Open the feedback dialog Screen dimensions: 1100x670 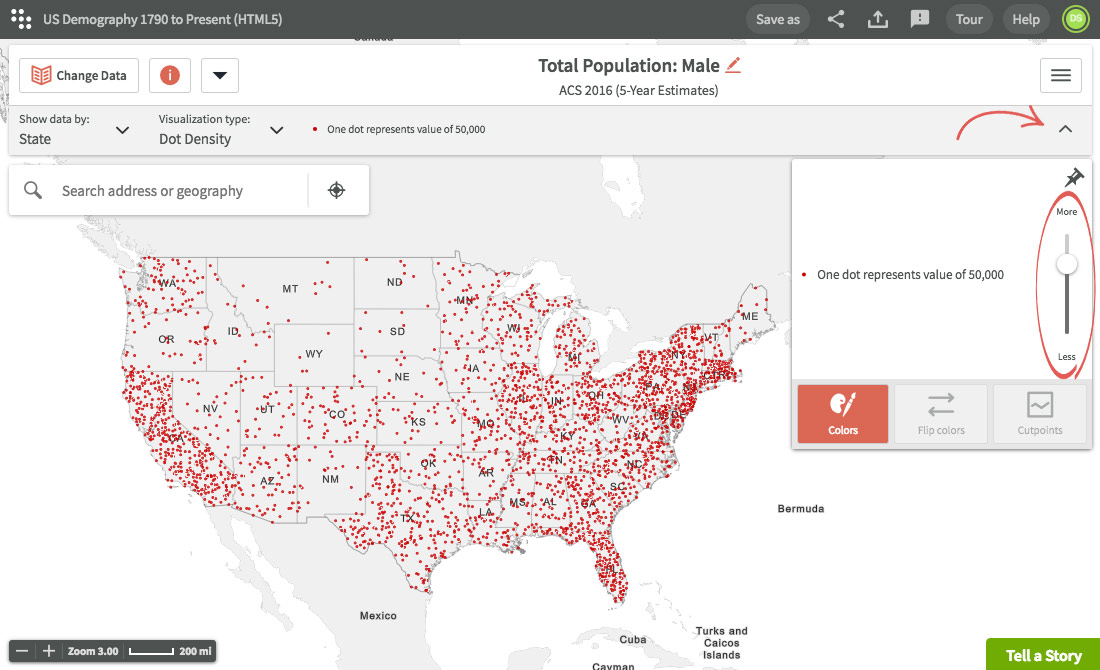(x=919, y=19)
